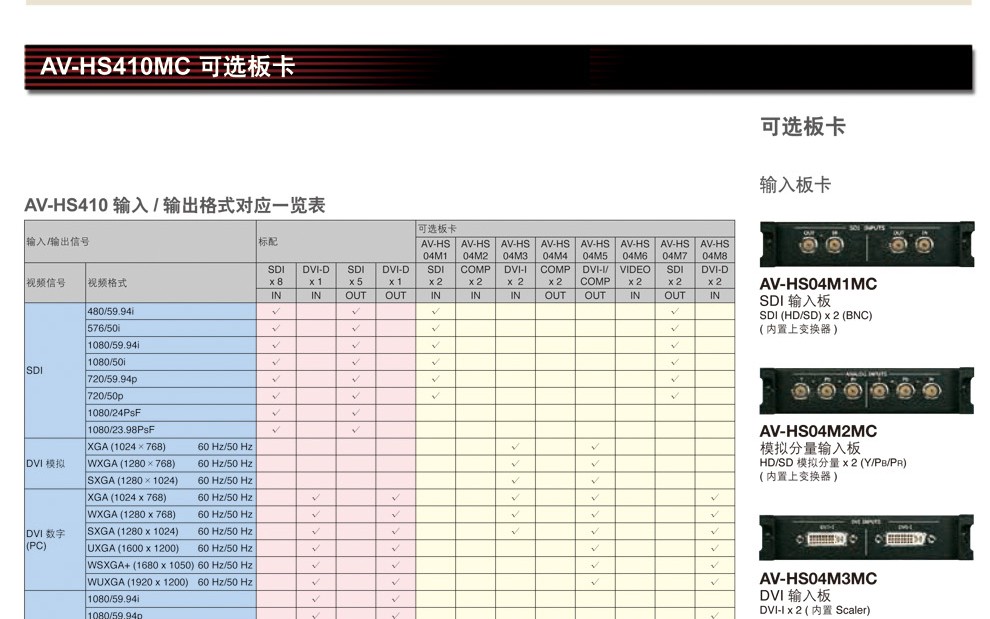Click the 'SDI' video signal group cell
The width and height of the screenshot is (990, 619).
(x=55, y=370)
